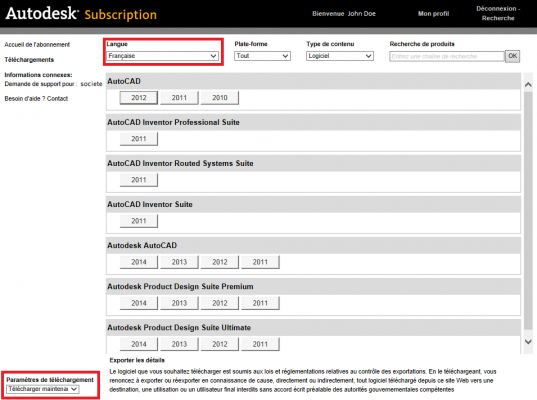This screenshot has width=537, height=400.
Task: Pick 2014 for Product Design Suite Premium
Action: (139, 303)
